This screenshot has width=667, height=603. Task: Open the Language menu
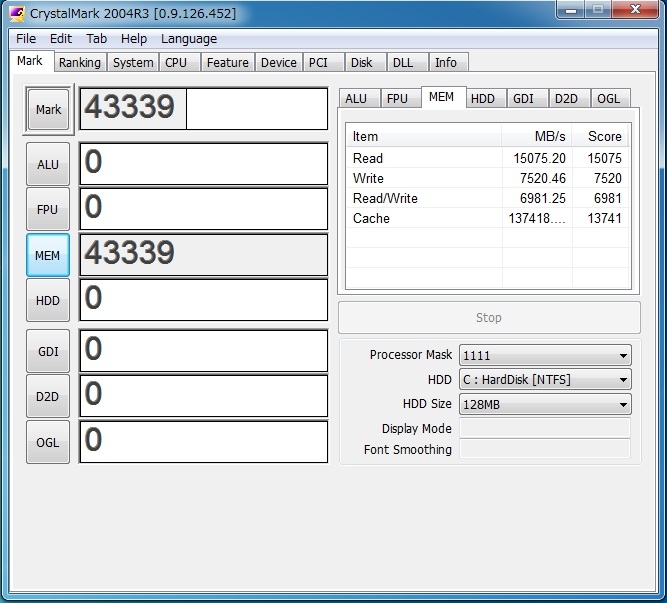coord(189,39)
